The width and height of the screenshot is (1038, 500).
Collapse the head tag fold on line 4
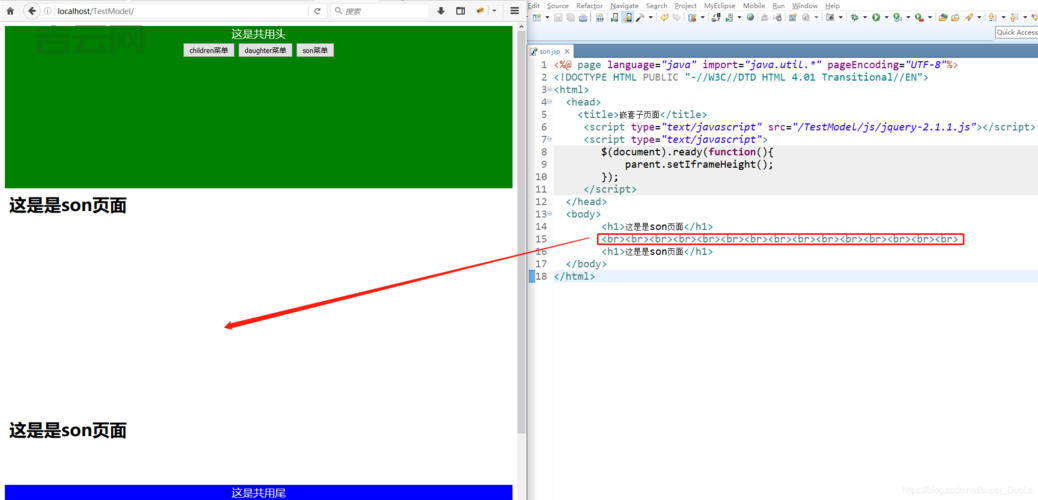[550, 102]
